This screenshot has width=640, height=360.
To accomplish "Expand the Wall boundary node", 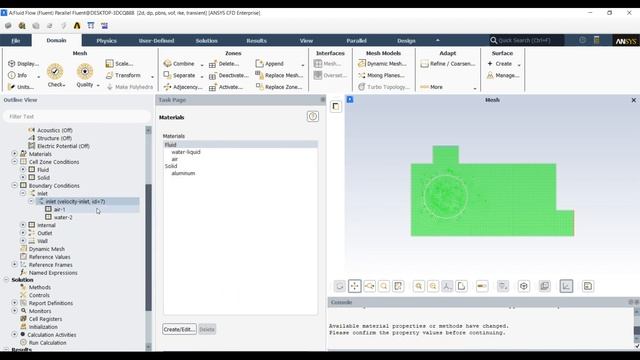I will (23, 241).
